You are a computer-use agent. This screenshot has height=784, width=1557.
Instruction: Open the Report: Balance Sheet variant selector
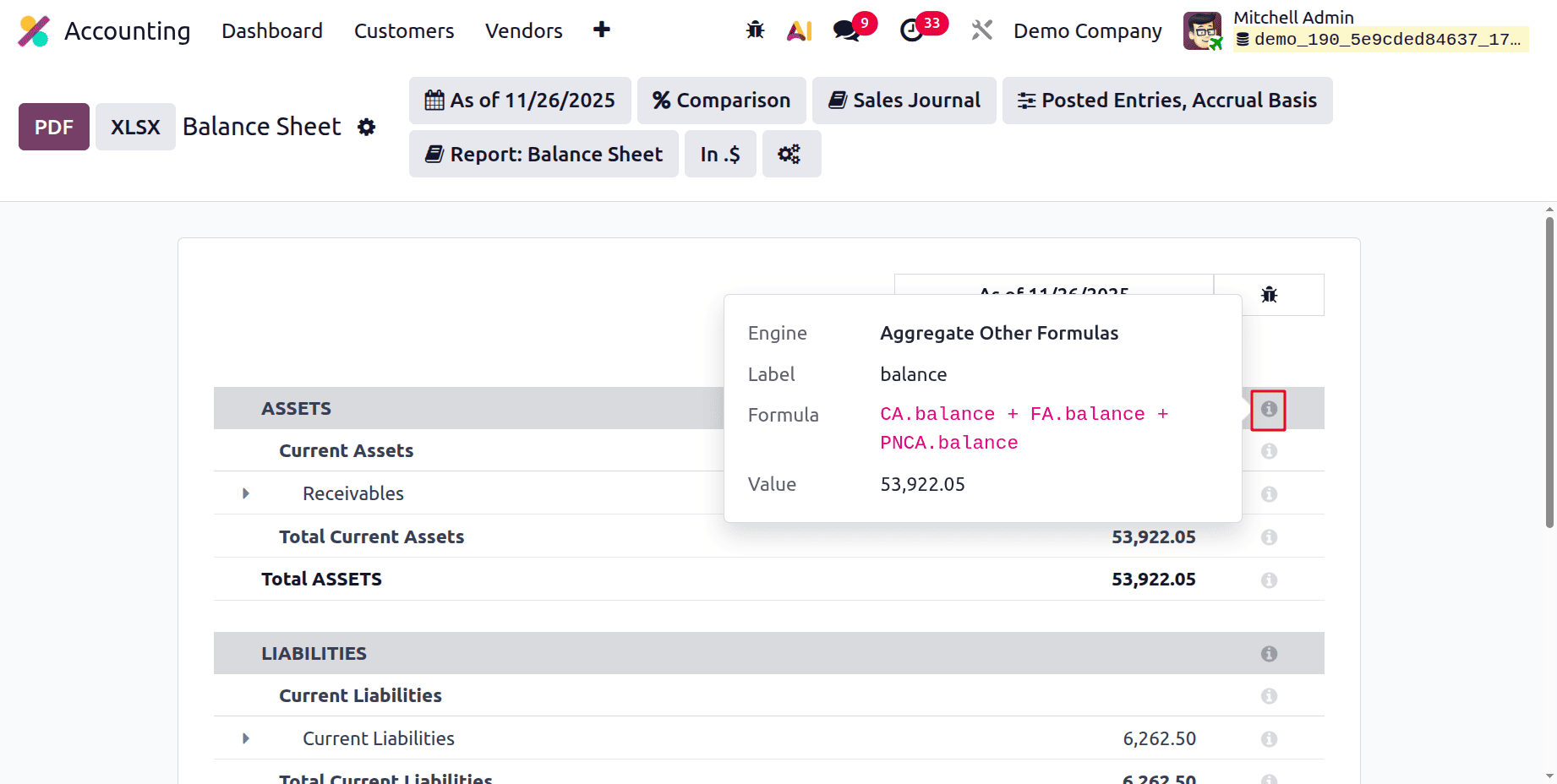(x=544, y=154)
